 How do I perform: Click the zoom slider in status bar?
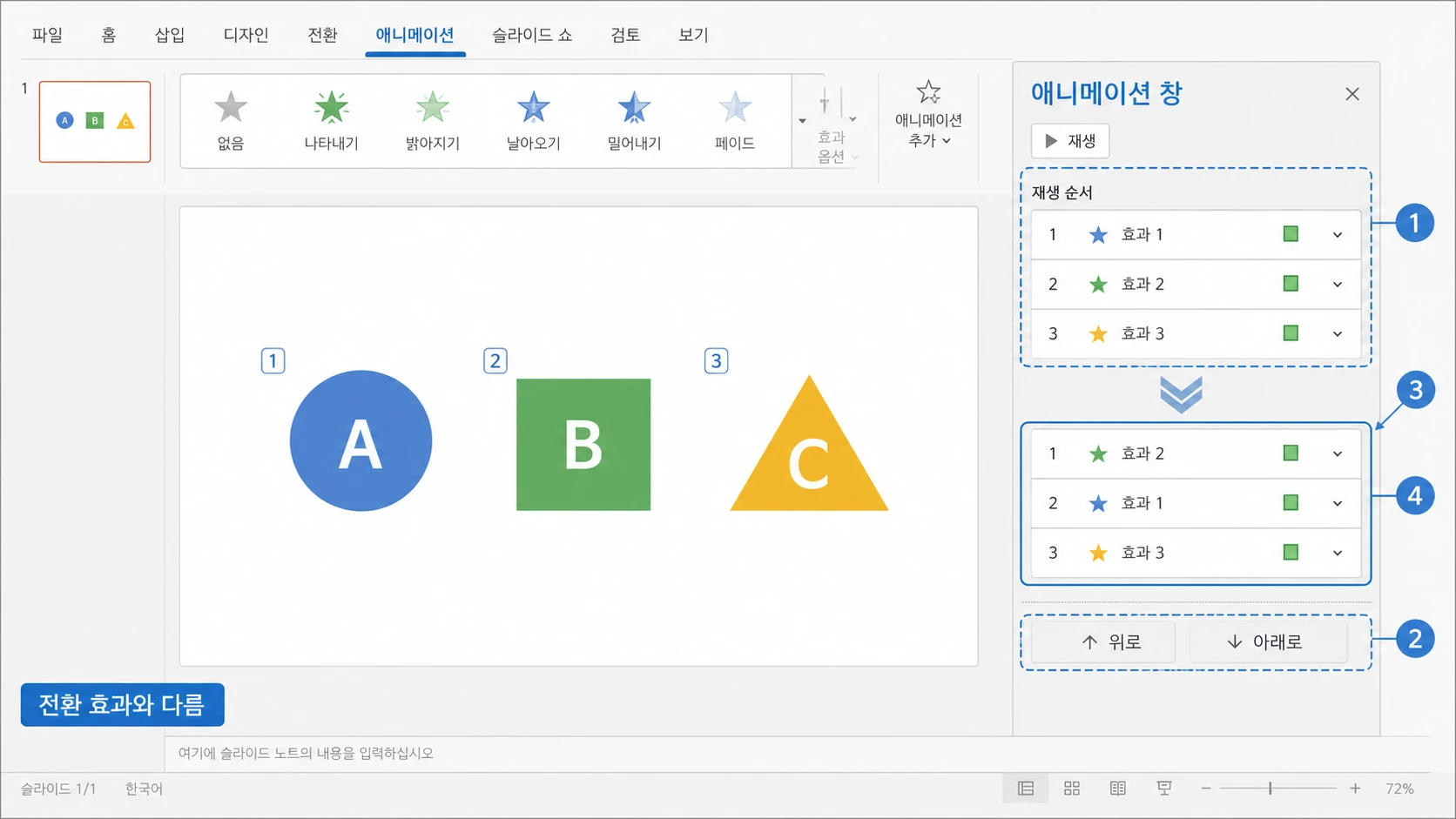point(1277,789)
